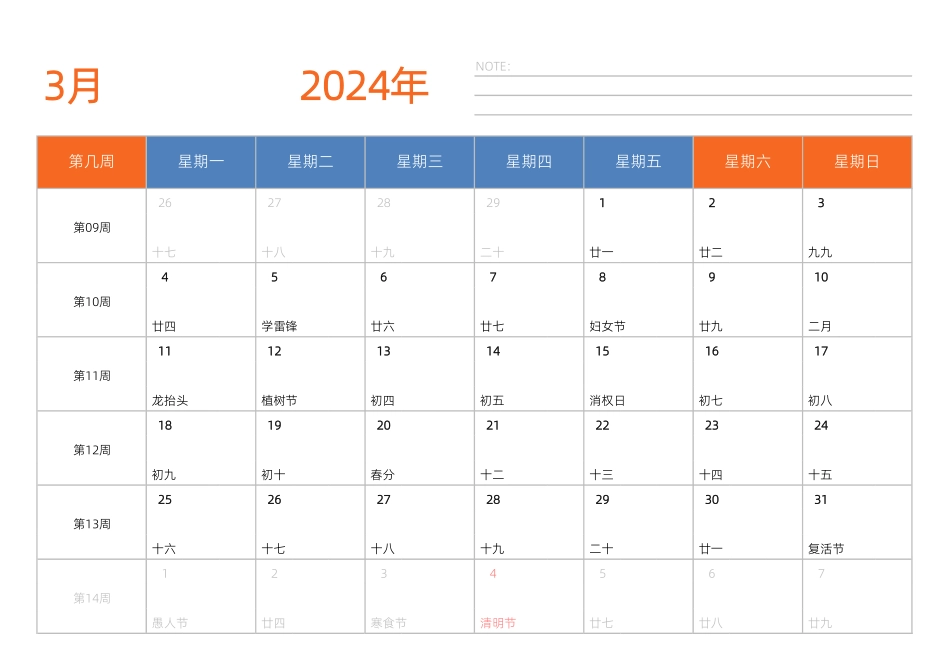950x672 pixels.
Task: Click the "十五" lunar label
Action: [820, 475]
